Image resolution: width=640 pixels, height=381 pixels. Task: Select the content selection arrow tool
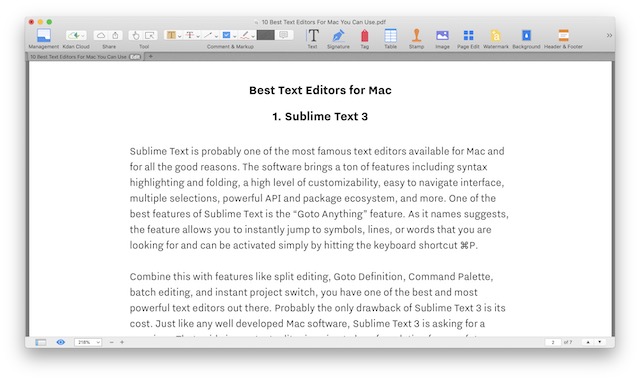150,36
